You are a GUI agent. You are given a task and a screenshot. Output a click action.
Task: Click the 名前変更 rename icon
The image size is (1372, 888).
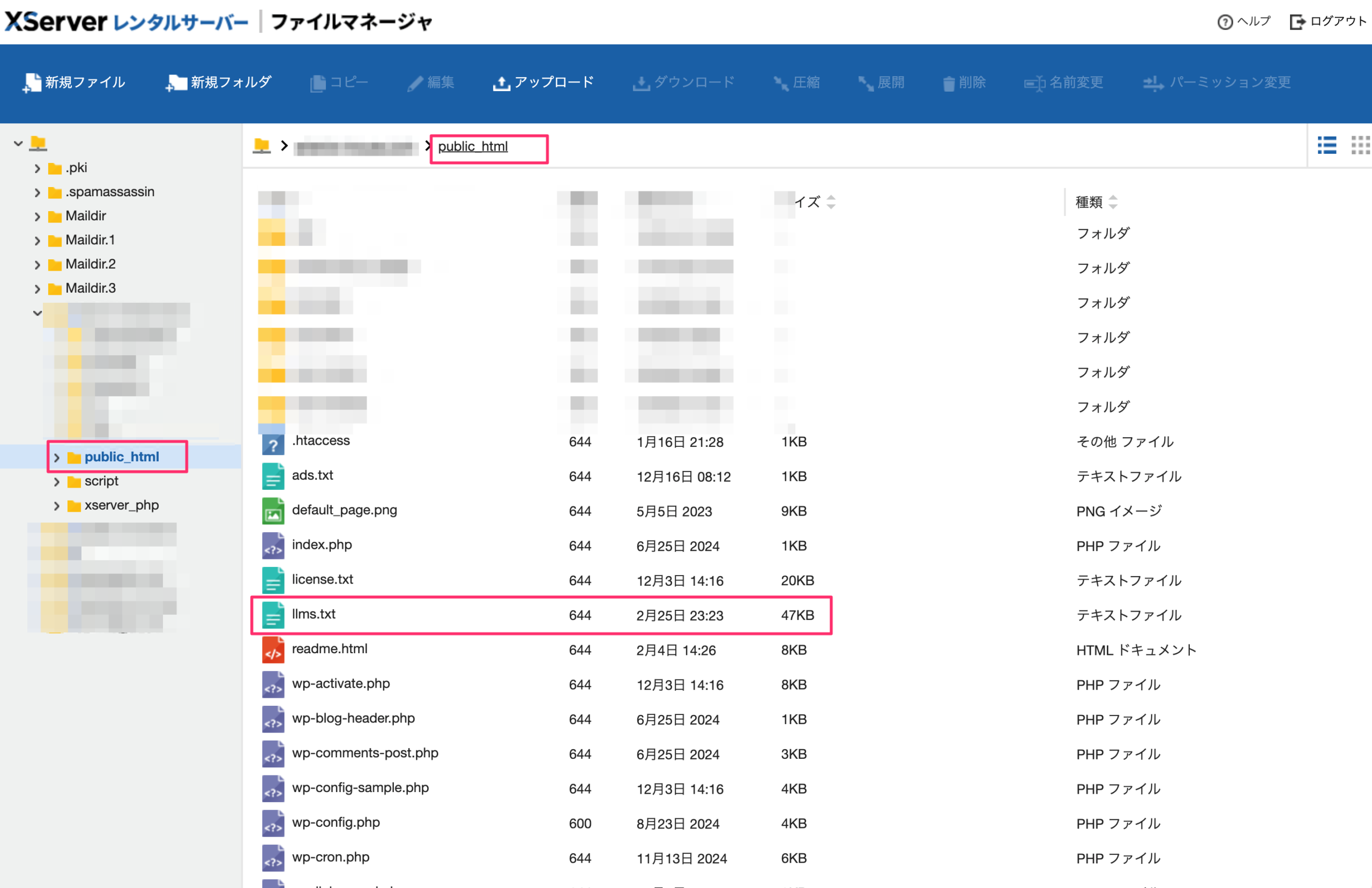1064,83
